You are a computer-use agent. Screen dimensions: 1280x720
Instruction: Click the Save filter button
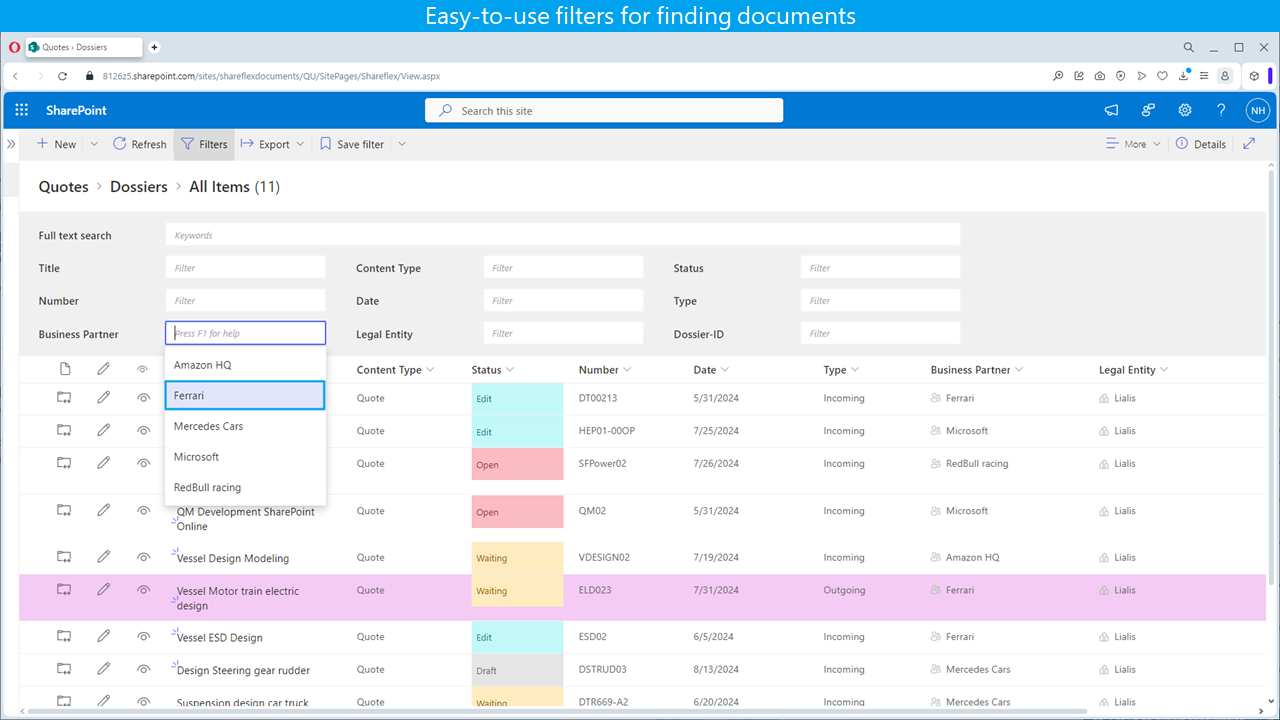[352, 144]
